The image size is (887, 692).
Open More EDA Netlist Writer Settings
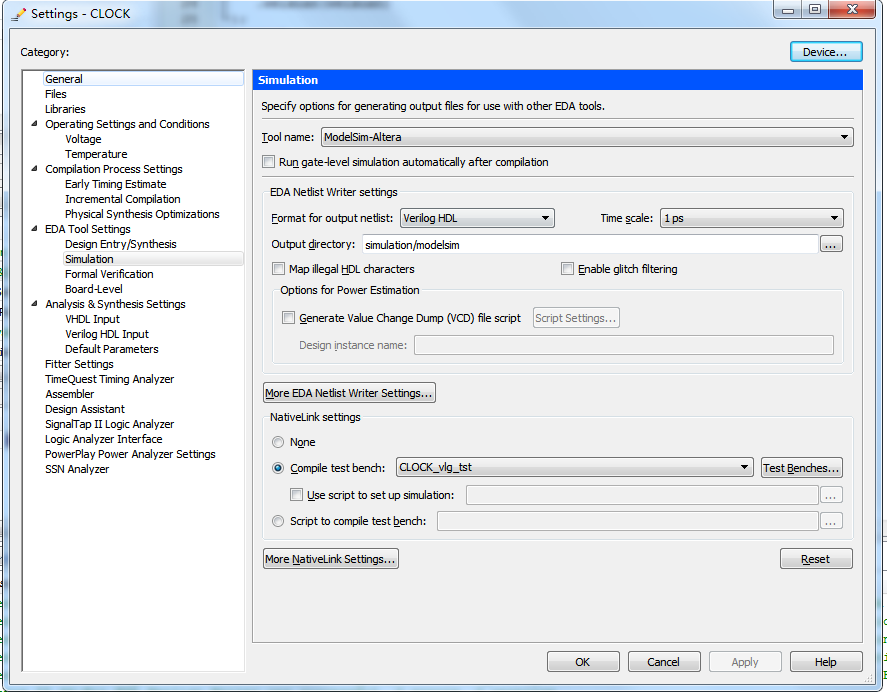pyautogui.click(x=349, y=393)
